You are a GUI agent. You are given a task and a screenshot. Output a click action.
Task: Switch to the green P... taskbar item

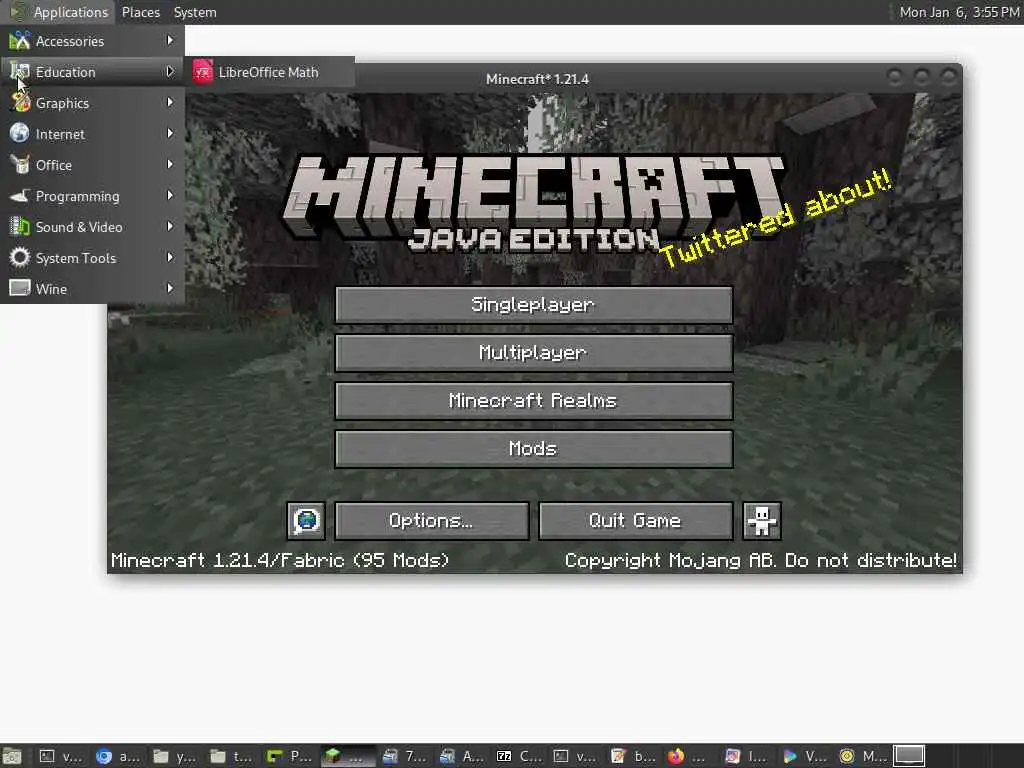pos(291,756)
